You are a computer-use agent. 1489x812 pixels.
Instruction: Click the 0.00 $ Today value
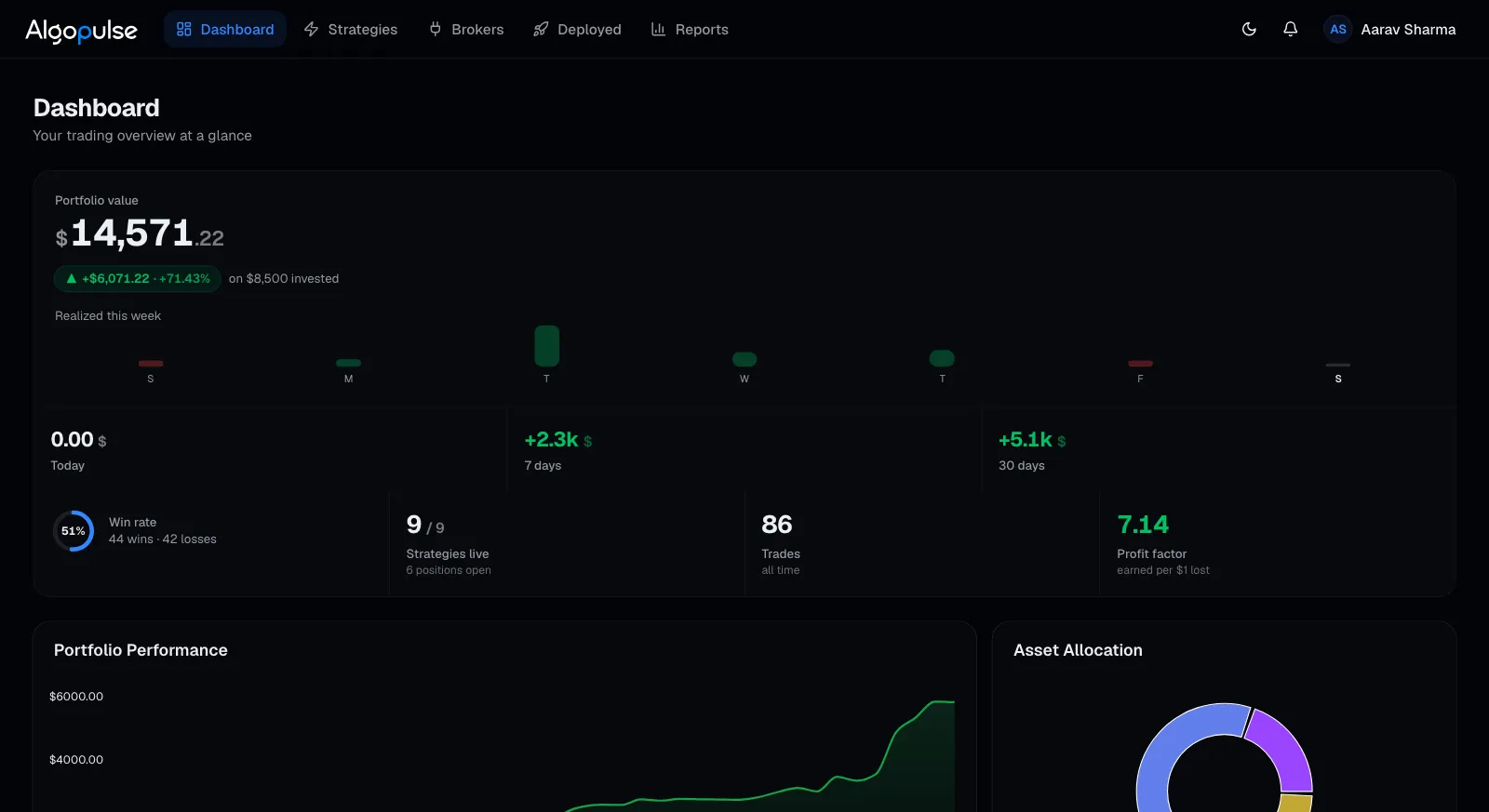78,440
